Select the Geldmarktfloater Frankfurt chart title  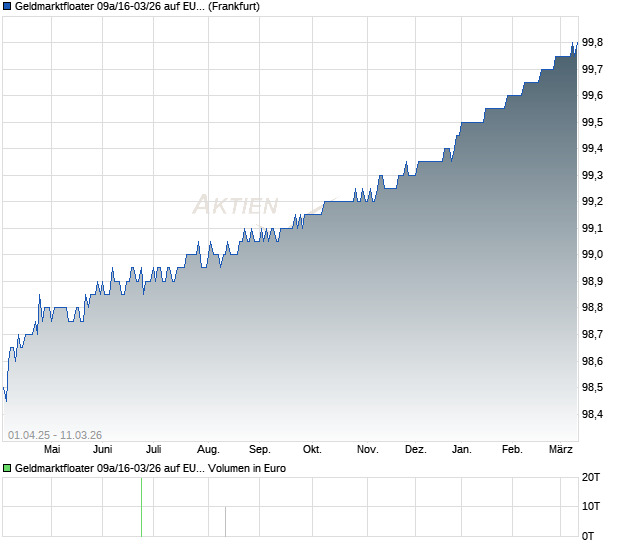[x=137, y=6]
